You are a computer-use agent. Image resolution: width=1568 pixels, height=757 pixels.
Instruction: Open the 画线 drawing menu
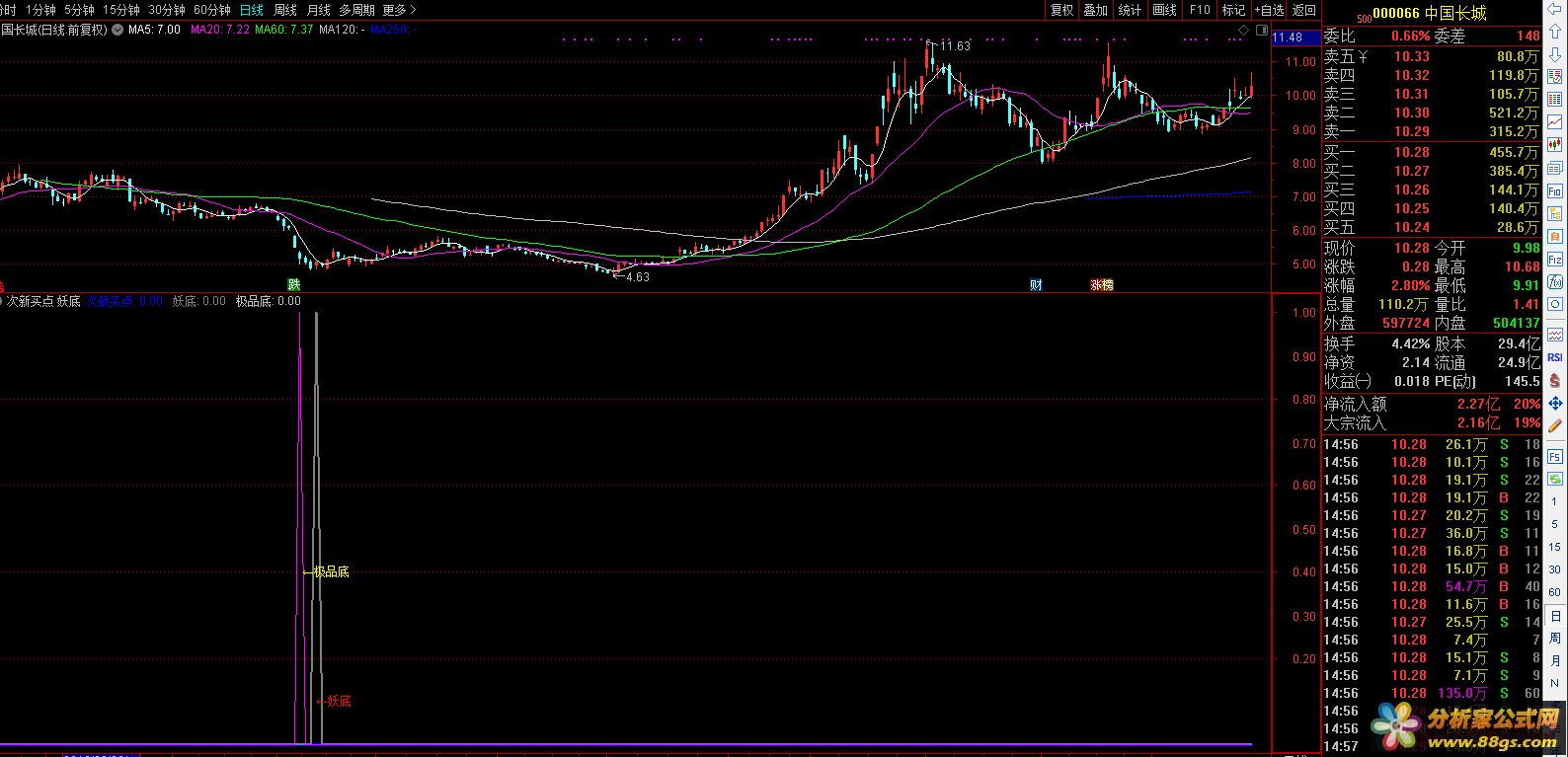pos(1165,10)
